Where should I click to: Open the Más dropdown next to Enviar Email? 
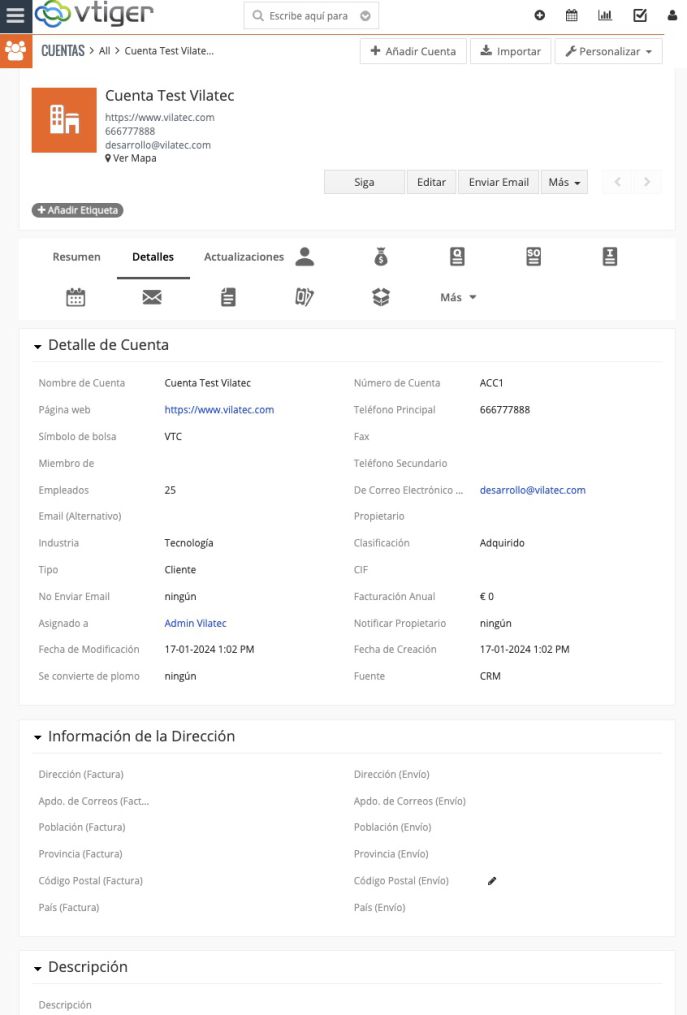point(564,182)
